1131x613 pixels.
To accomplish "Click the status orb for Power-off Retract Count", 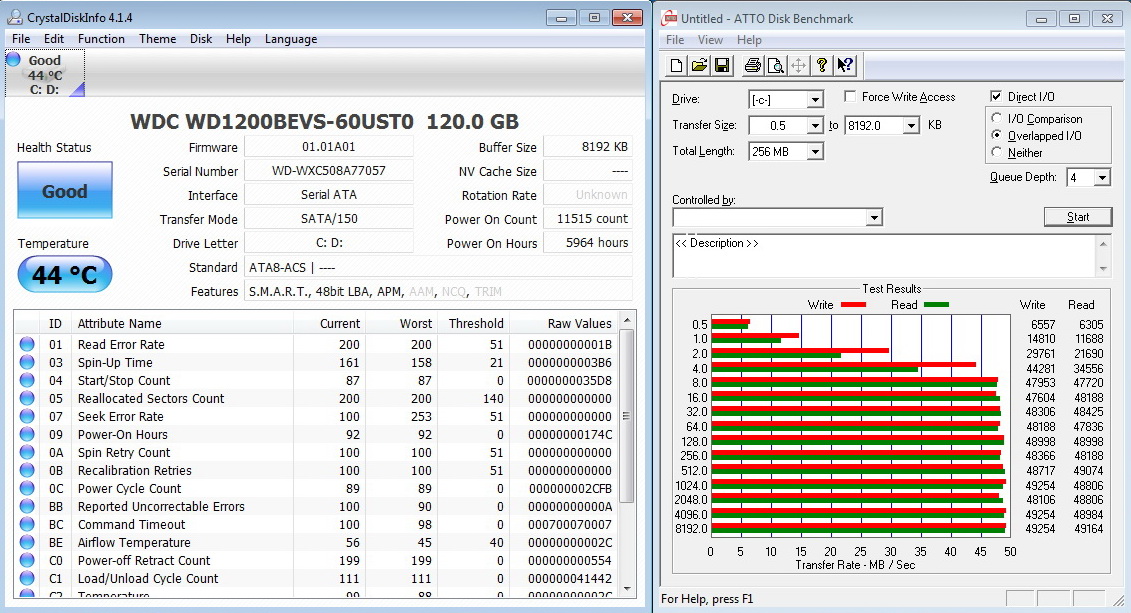I will tap(27, 560).
